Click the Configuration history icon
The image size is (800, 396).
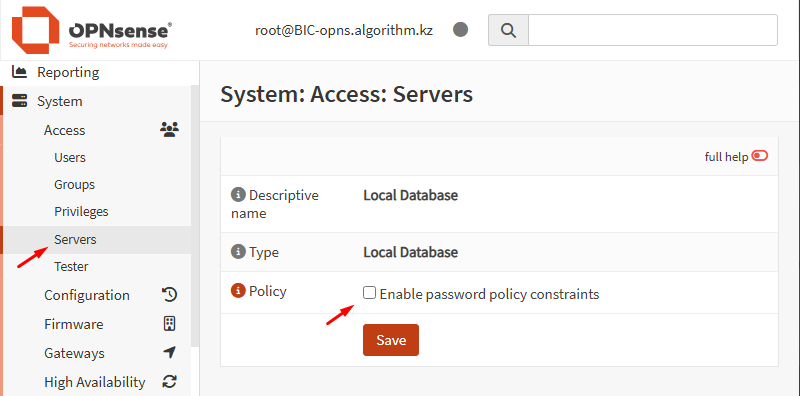pos(169,295)
